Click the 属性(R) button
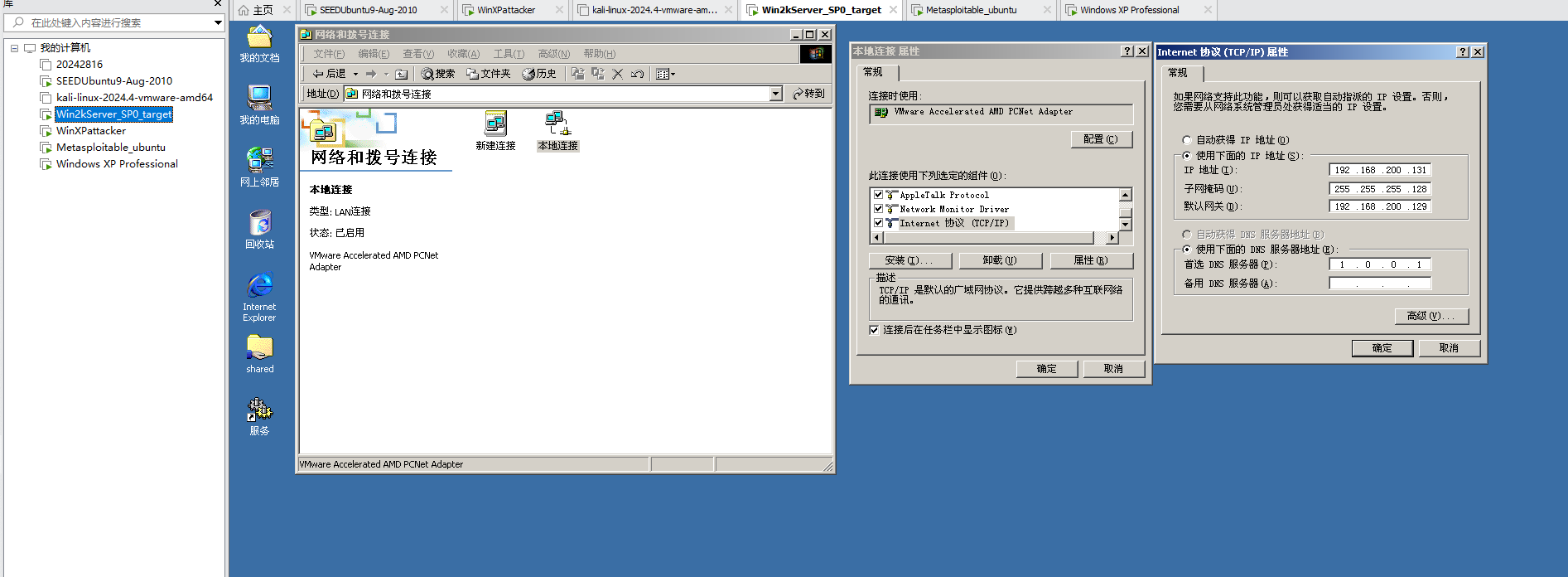Viewport: 1568px width, 577px height. (1091, 260)
